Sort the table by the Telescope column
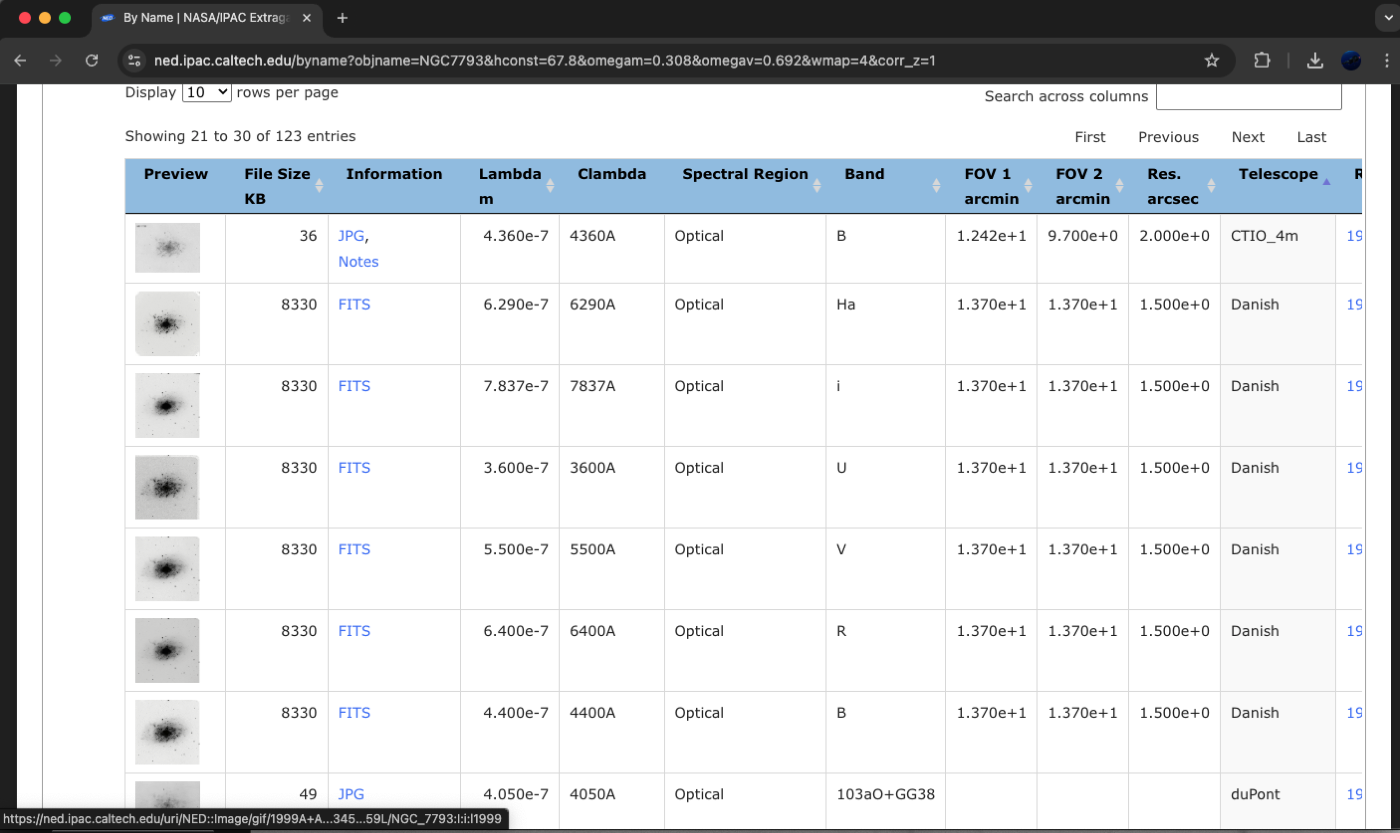 pos(1284,175)
